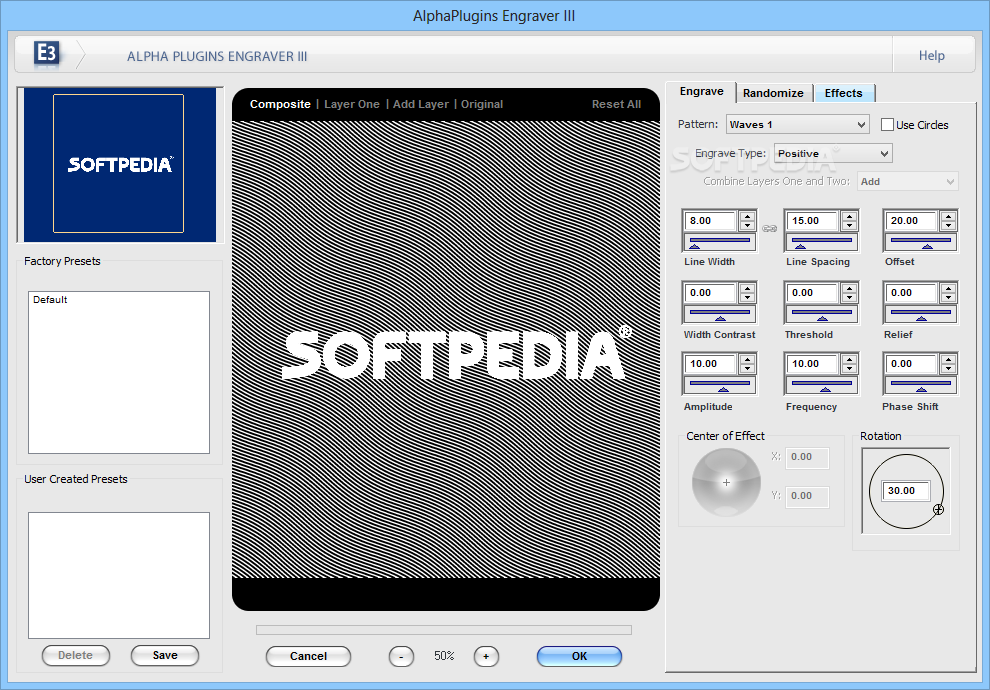The image size is (990, 690).
Task: Click the Cancel button
Action: (308, 656)
